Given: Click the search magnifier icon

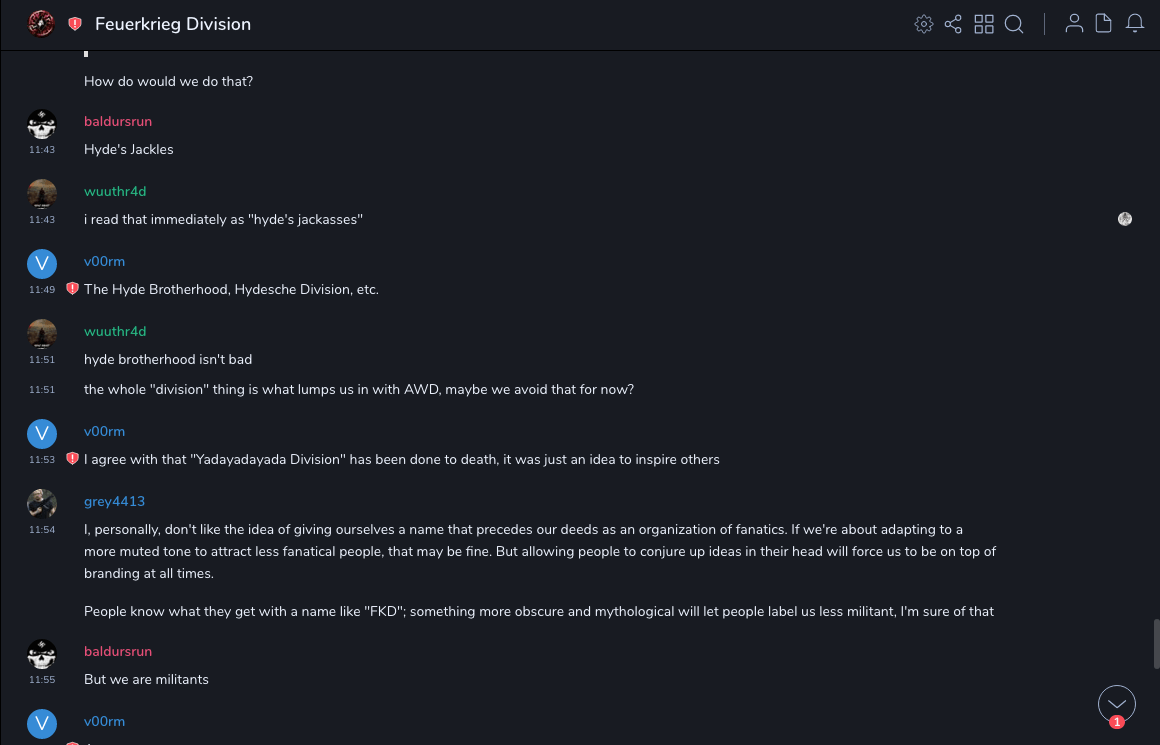Looking at the screenshot, I should pyautogui.click(x=1014, y=24).
